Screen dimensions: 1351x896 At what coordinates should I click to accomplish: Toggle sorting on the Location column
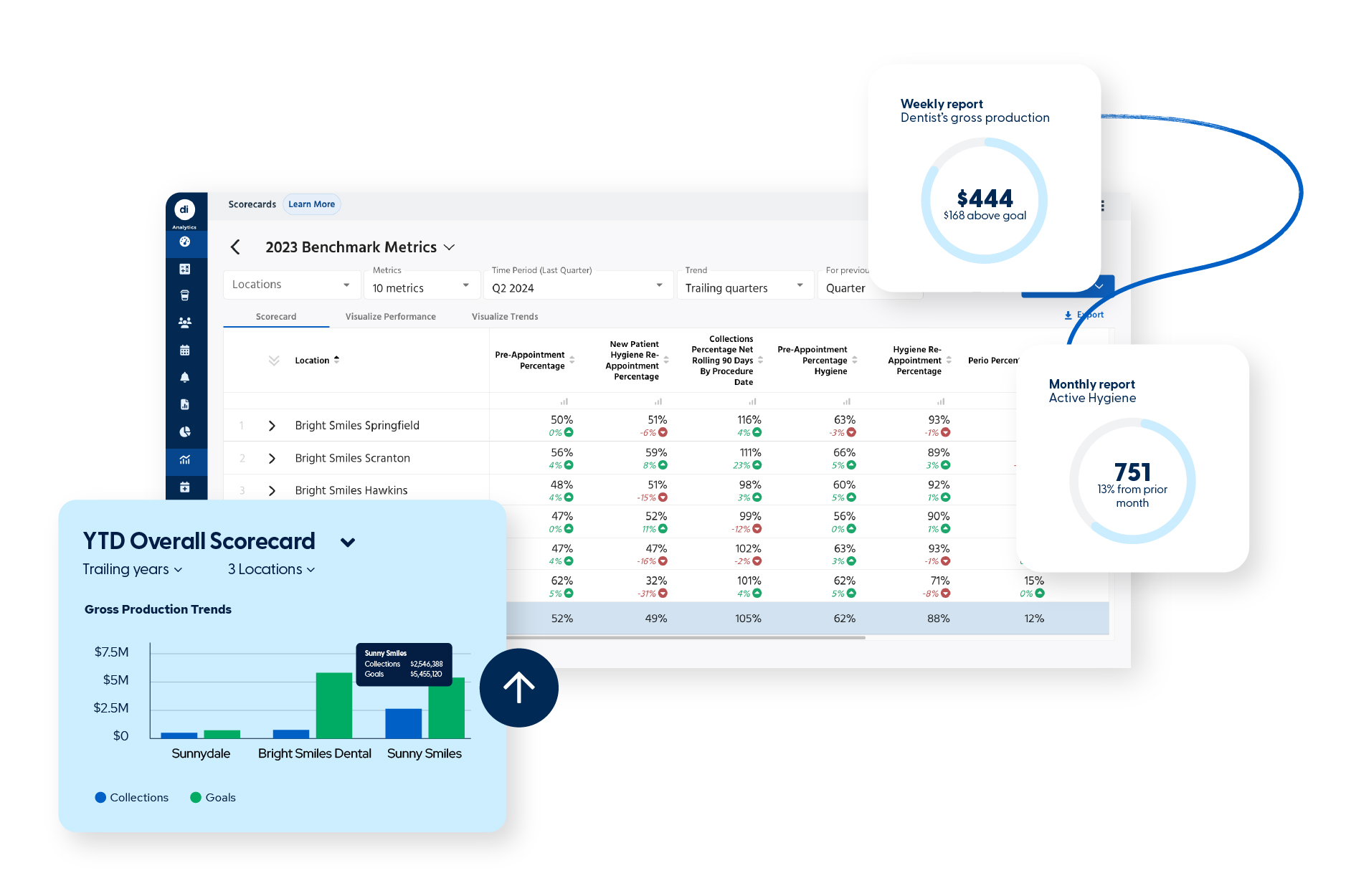tap(336, 359)
